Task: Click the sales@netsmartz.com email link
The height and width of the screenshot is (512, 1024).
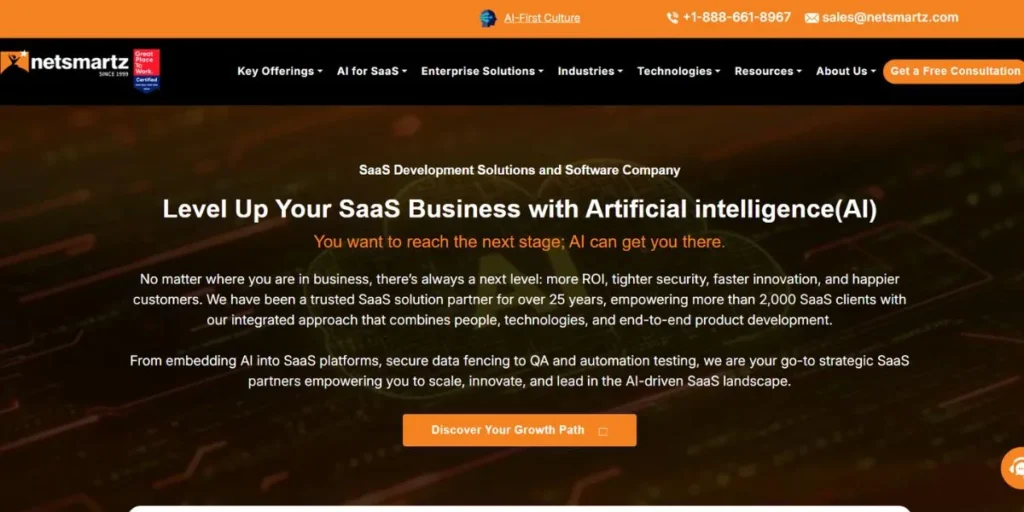Action: click(x=890, y=18)
